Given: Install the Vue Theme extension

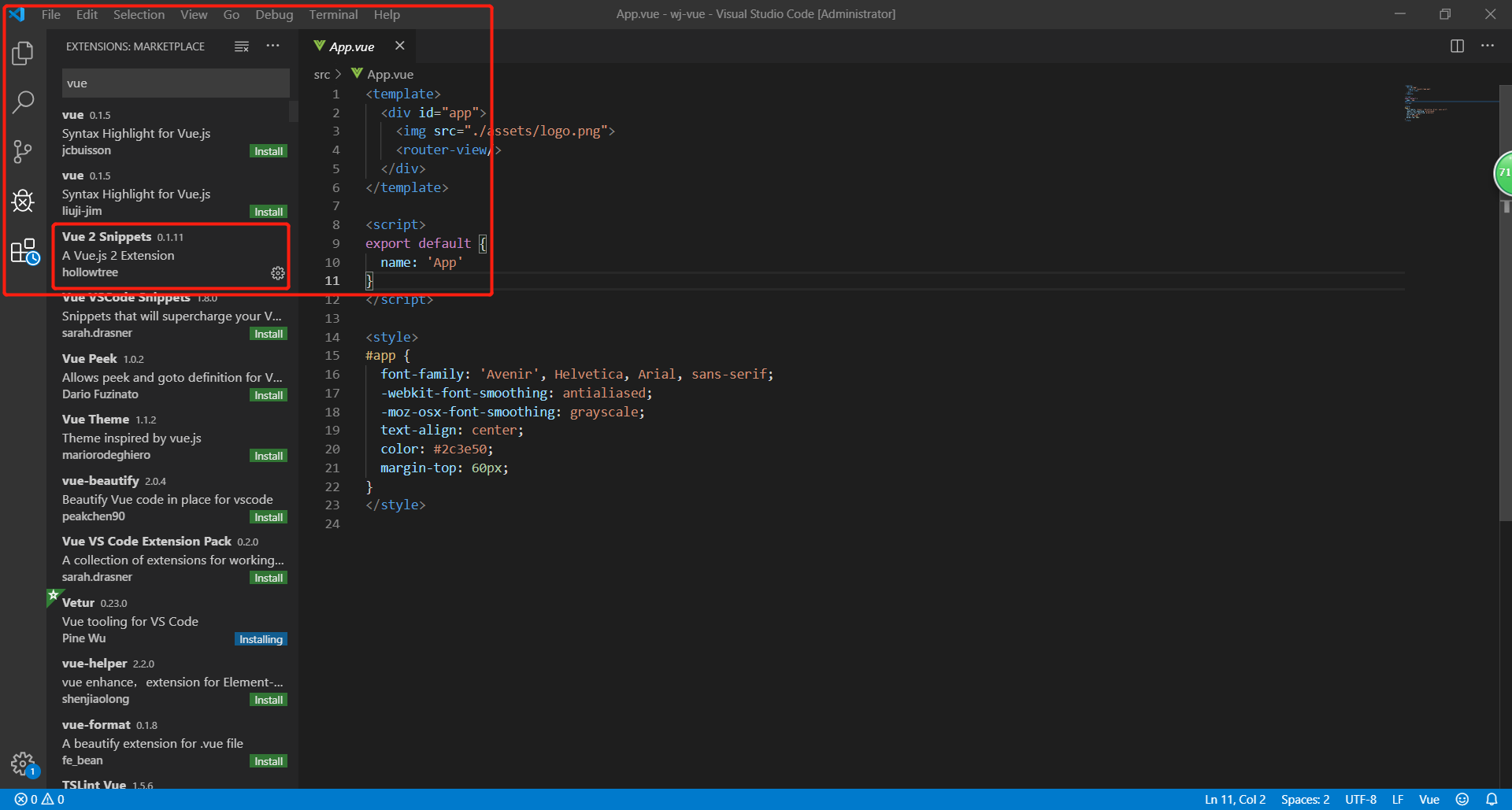Looking at the screenshot, I should tap(269, 456).
